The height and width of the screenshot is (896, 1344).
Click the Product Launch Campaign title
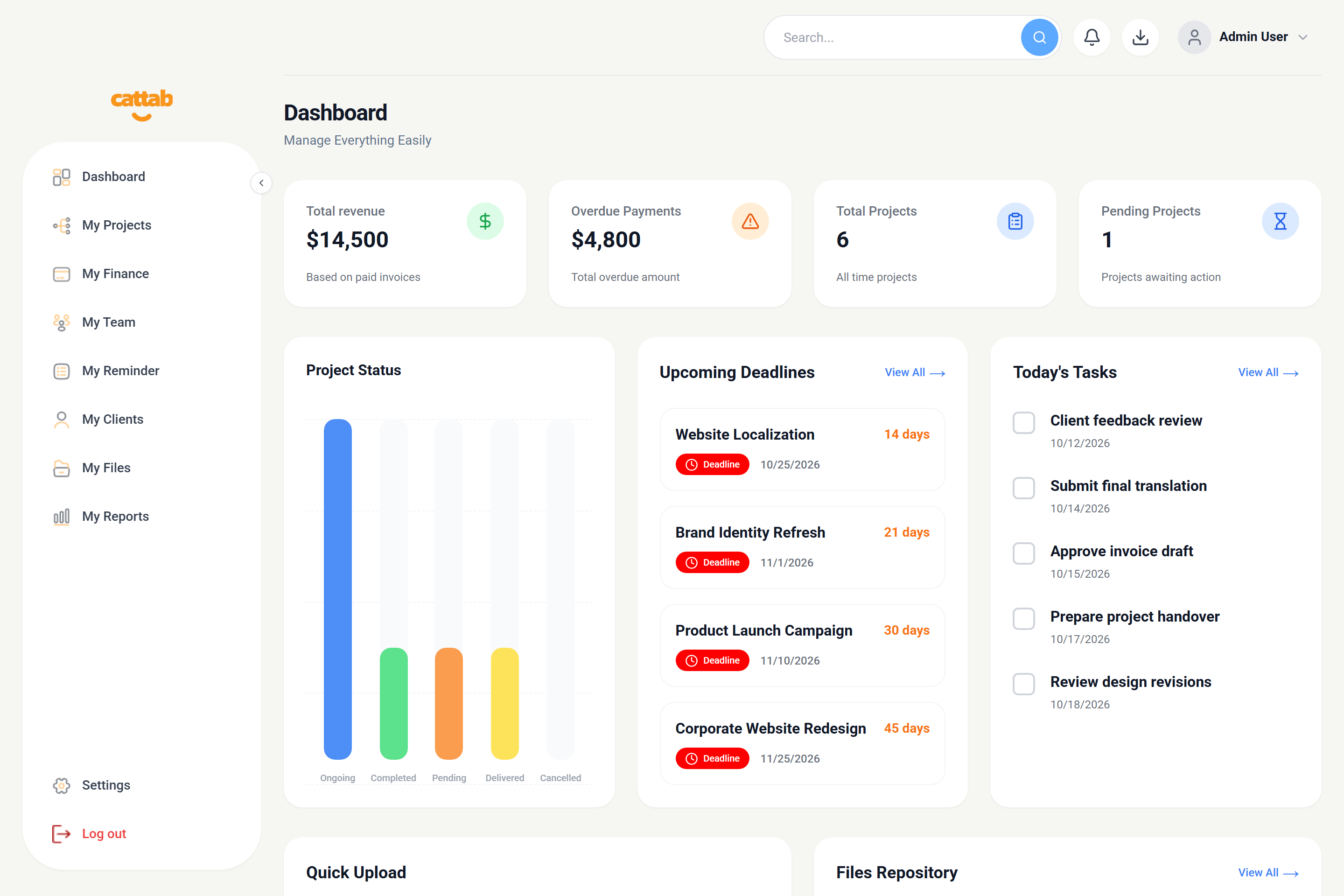pos(763,630)
